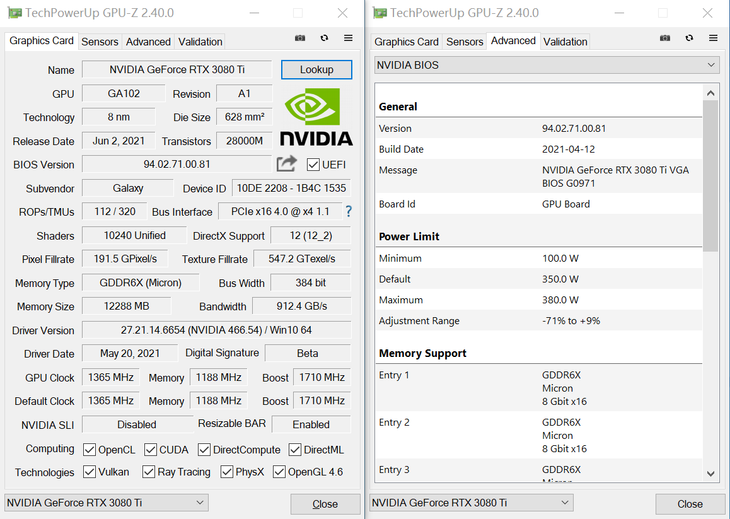Select Graphics Card tab in right window
The image size is (730, 519).
point(406,42)
